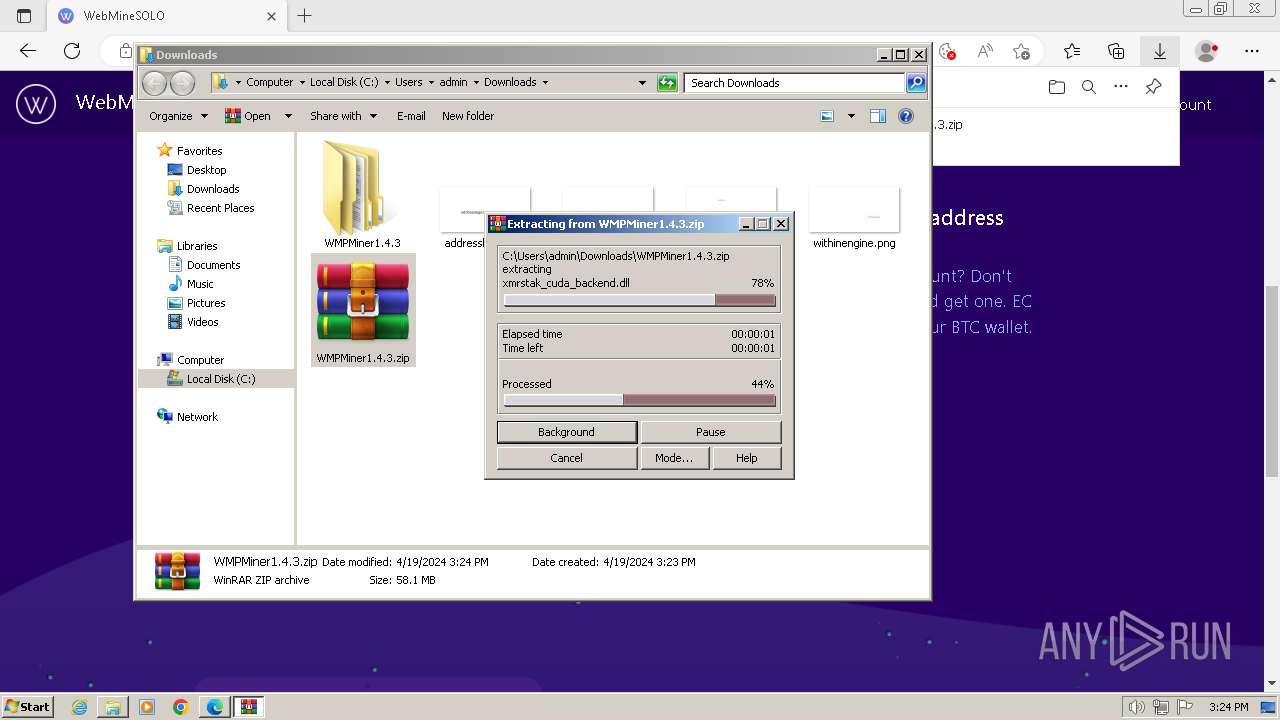Expand the view options dropdown arrow
1280x720 pixels.
tap(851, 116)
